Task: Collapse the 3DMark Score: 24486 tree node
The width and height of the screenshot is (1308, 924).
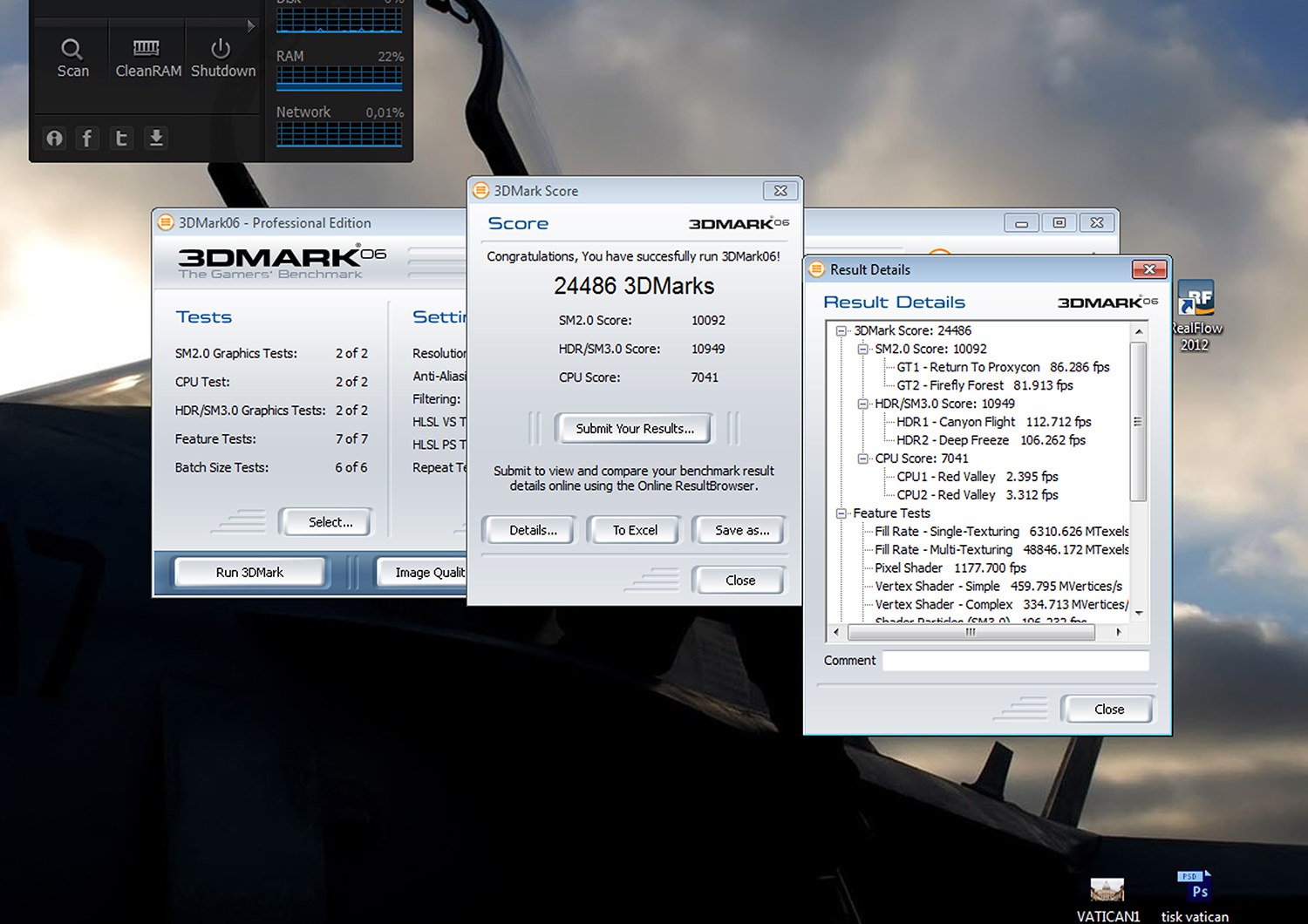Action: [841, 330]
